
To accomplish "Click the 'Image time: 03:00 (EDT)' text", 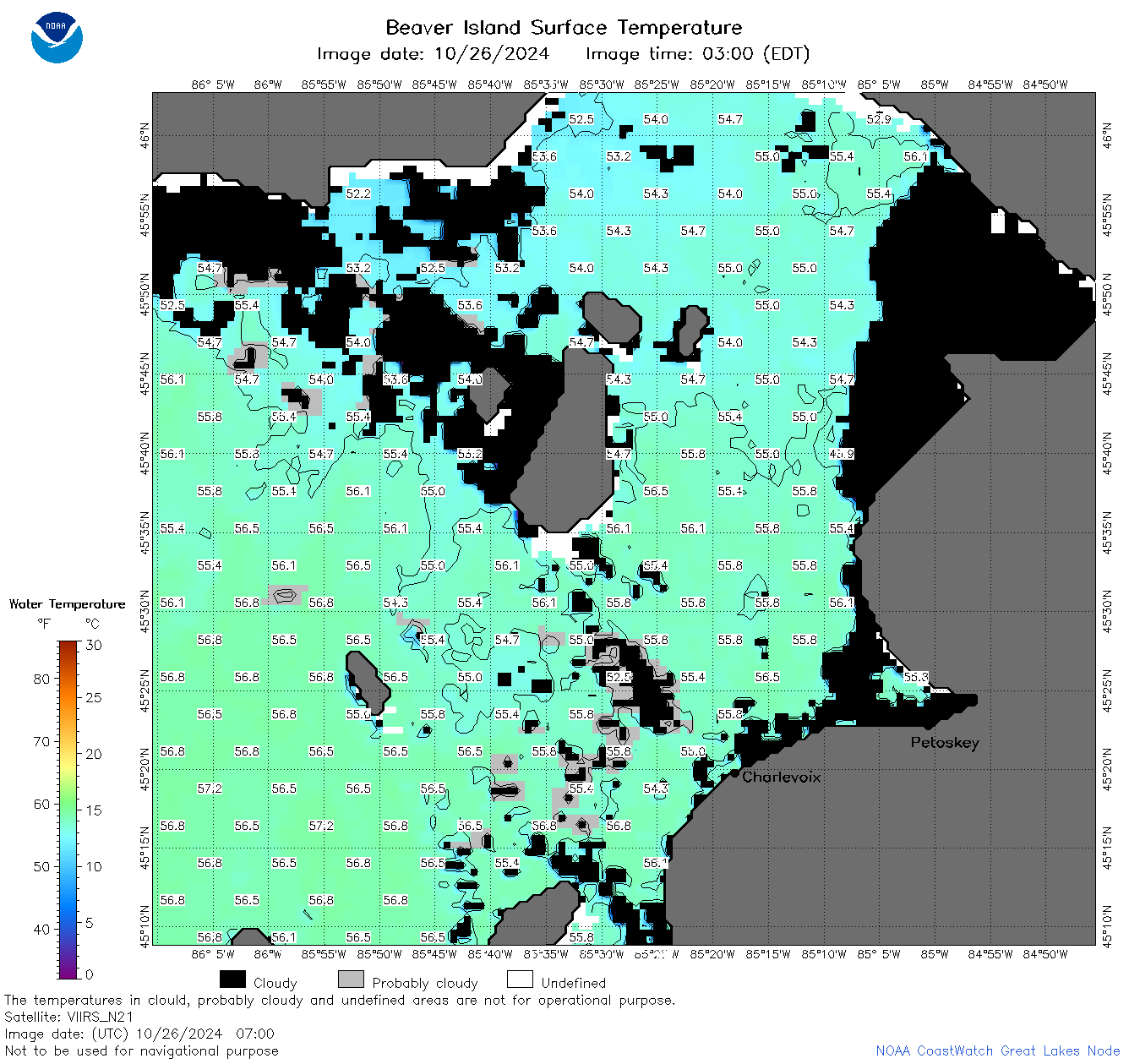I will click(697, 54).
